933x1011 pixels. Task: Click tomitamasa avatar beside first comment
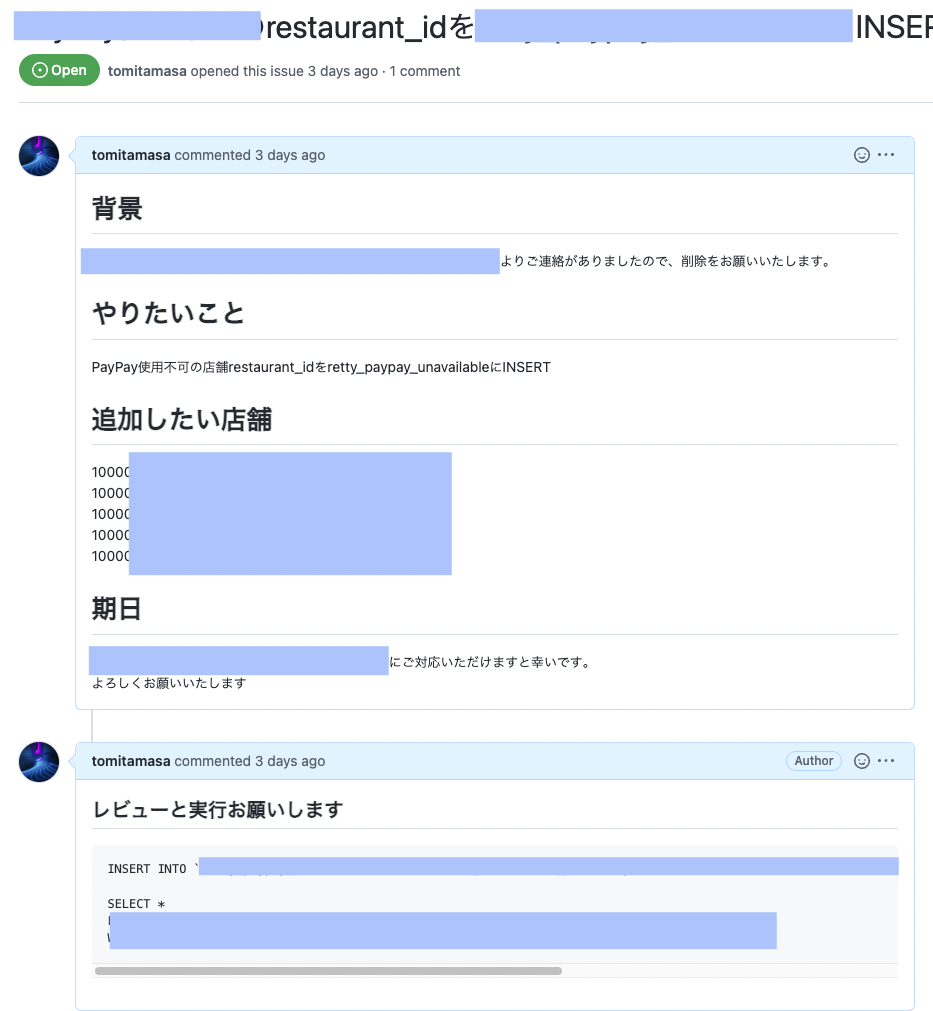(39, 156)
